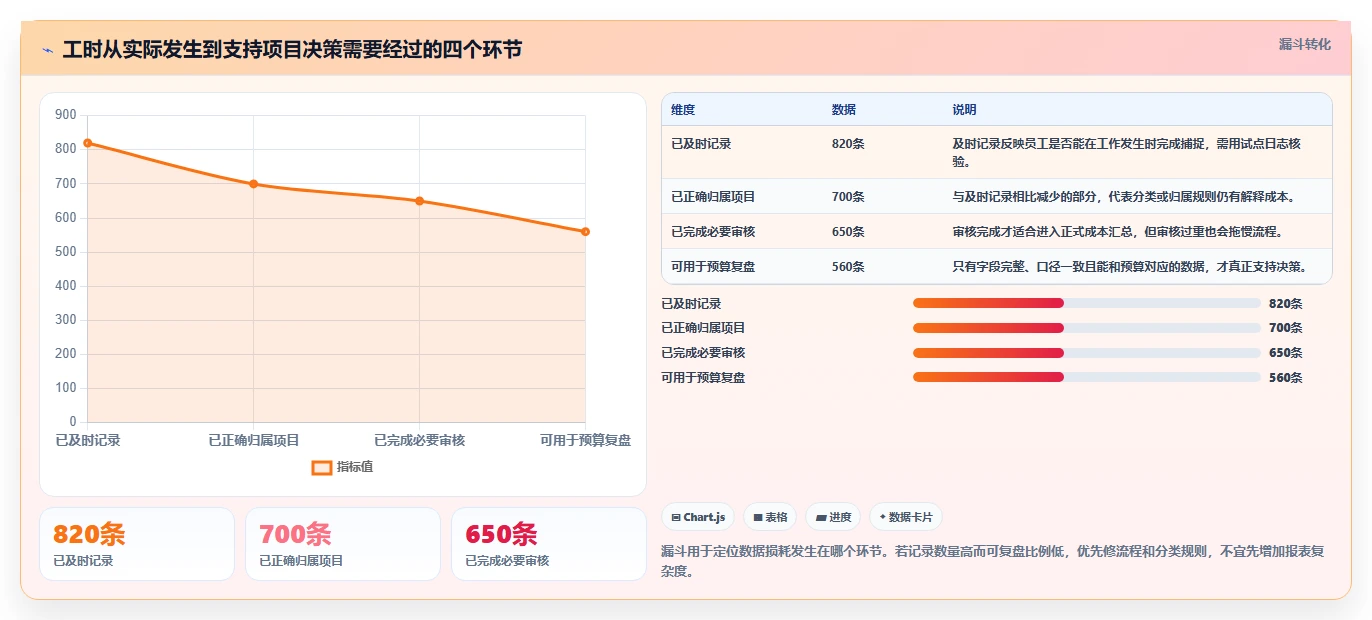
Task: Open the 650条 已完成必要审核 stat card
Action: [549, 544]
